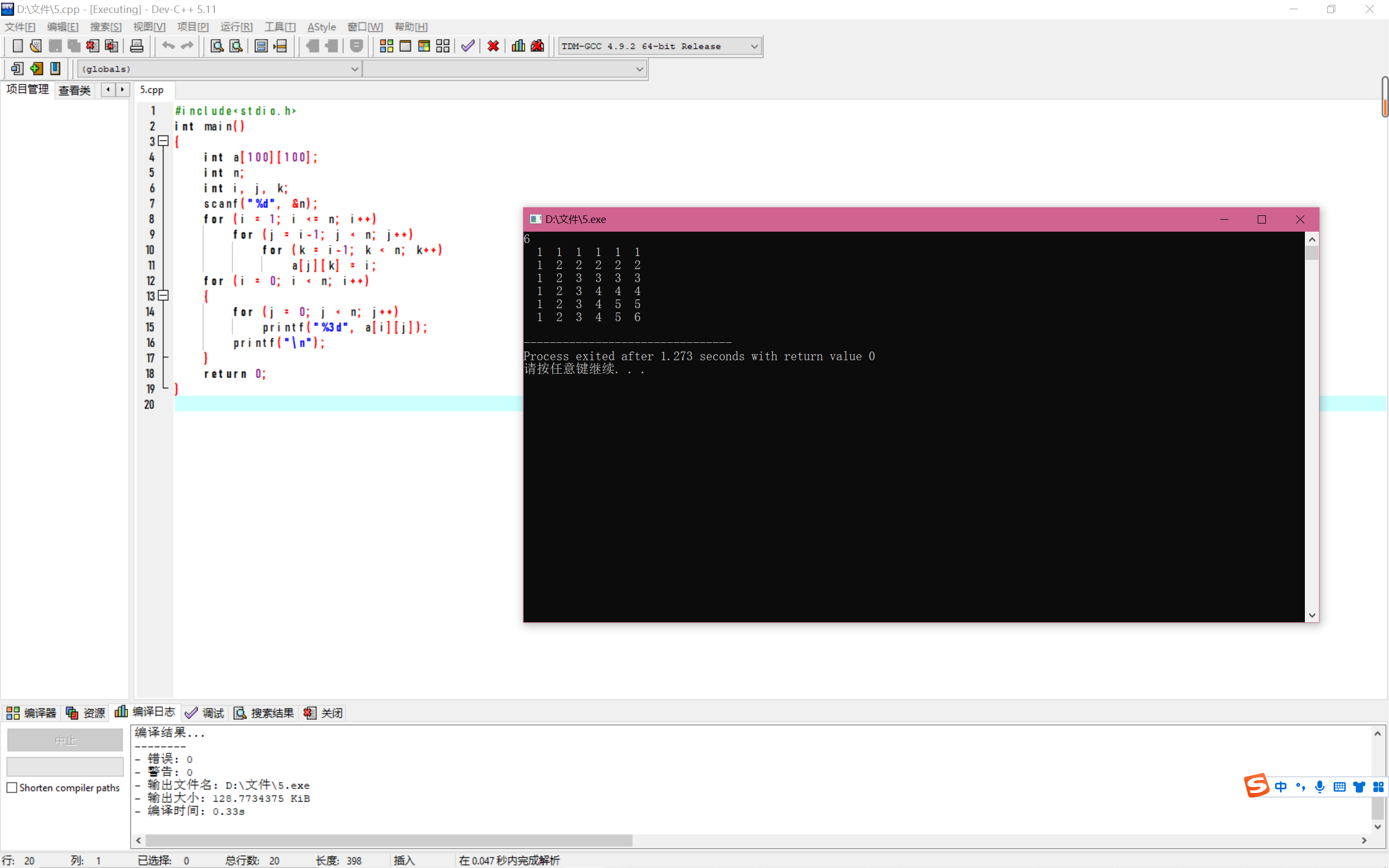The image size is (1389, 868).
Task: Click the 关闭 button in bottom panel
Action: click(324, 712)
